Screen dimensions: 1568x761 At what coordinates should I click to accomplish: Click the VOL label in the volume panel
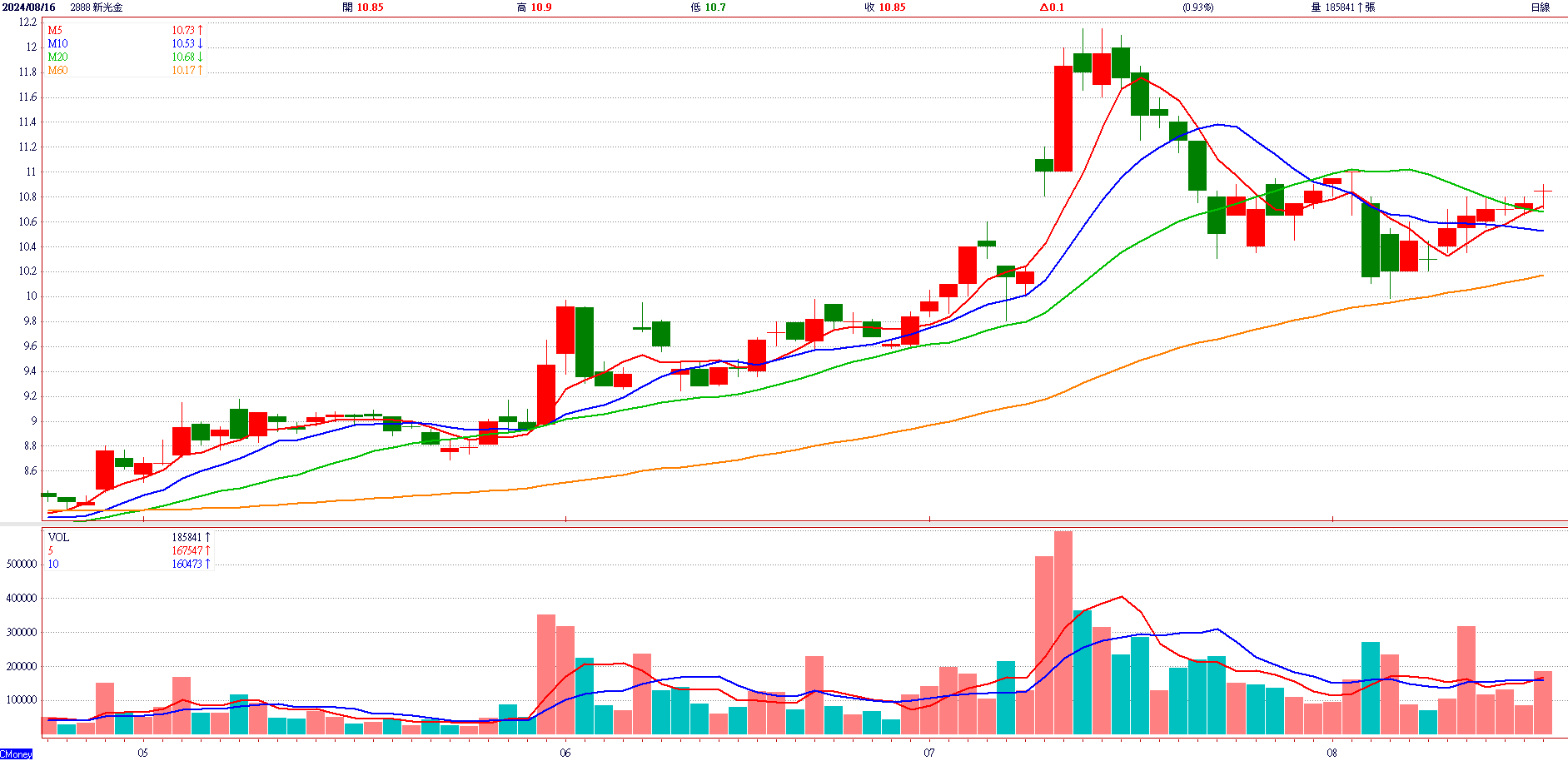coord(58,538)
